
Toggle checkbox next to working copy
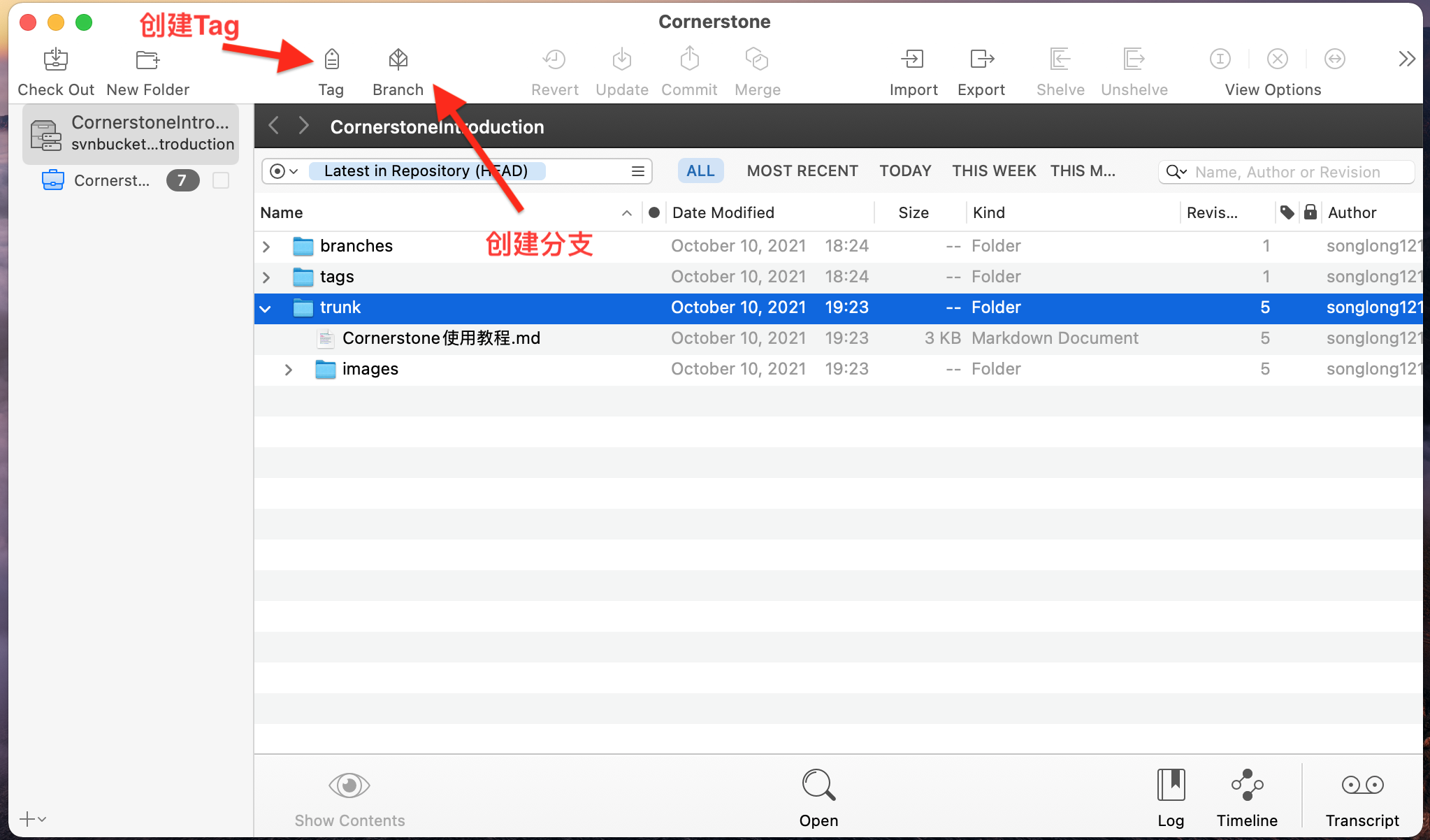click(x=221, y=180)
